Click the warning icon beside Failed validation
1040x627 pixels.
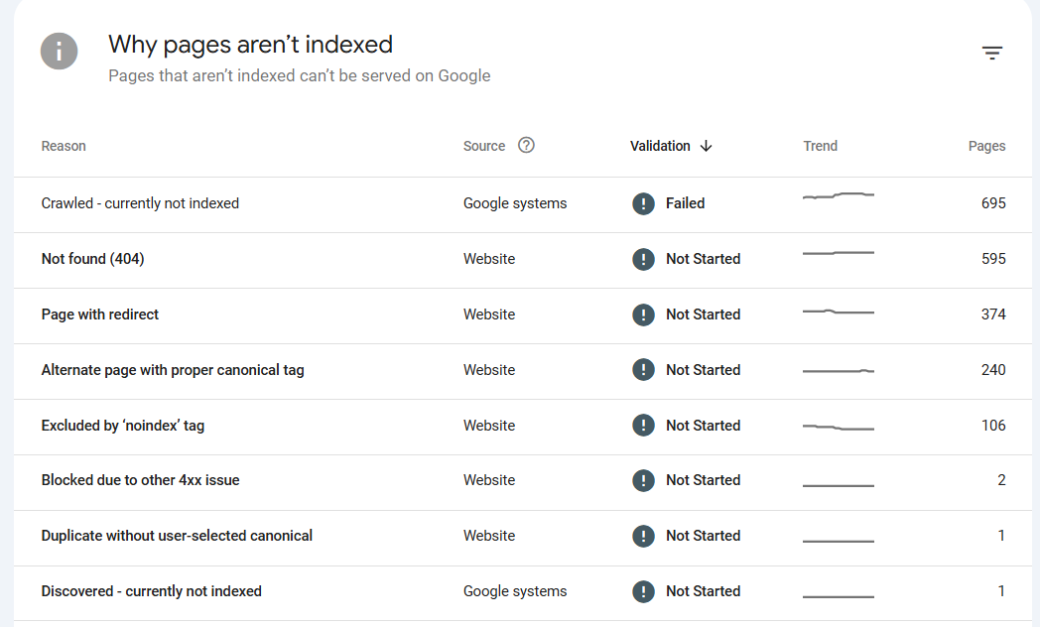point(644,203)
